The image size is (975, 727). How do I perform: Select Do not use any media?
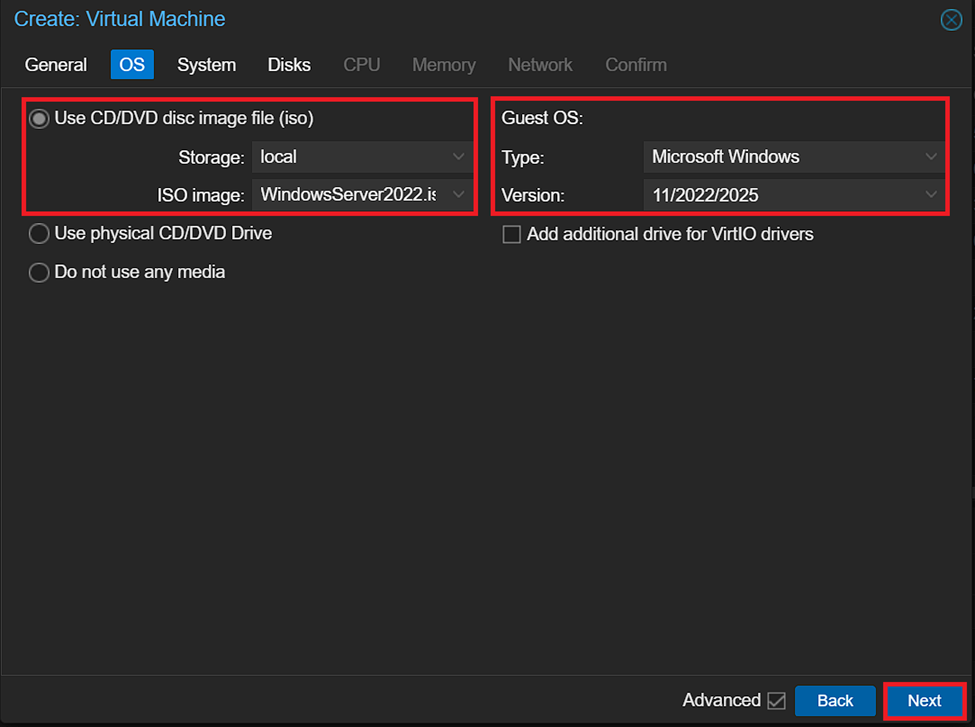(x=39, y=272)
